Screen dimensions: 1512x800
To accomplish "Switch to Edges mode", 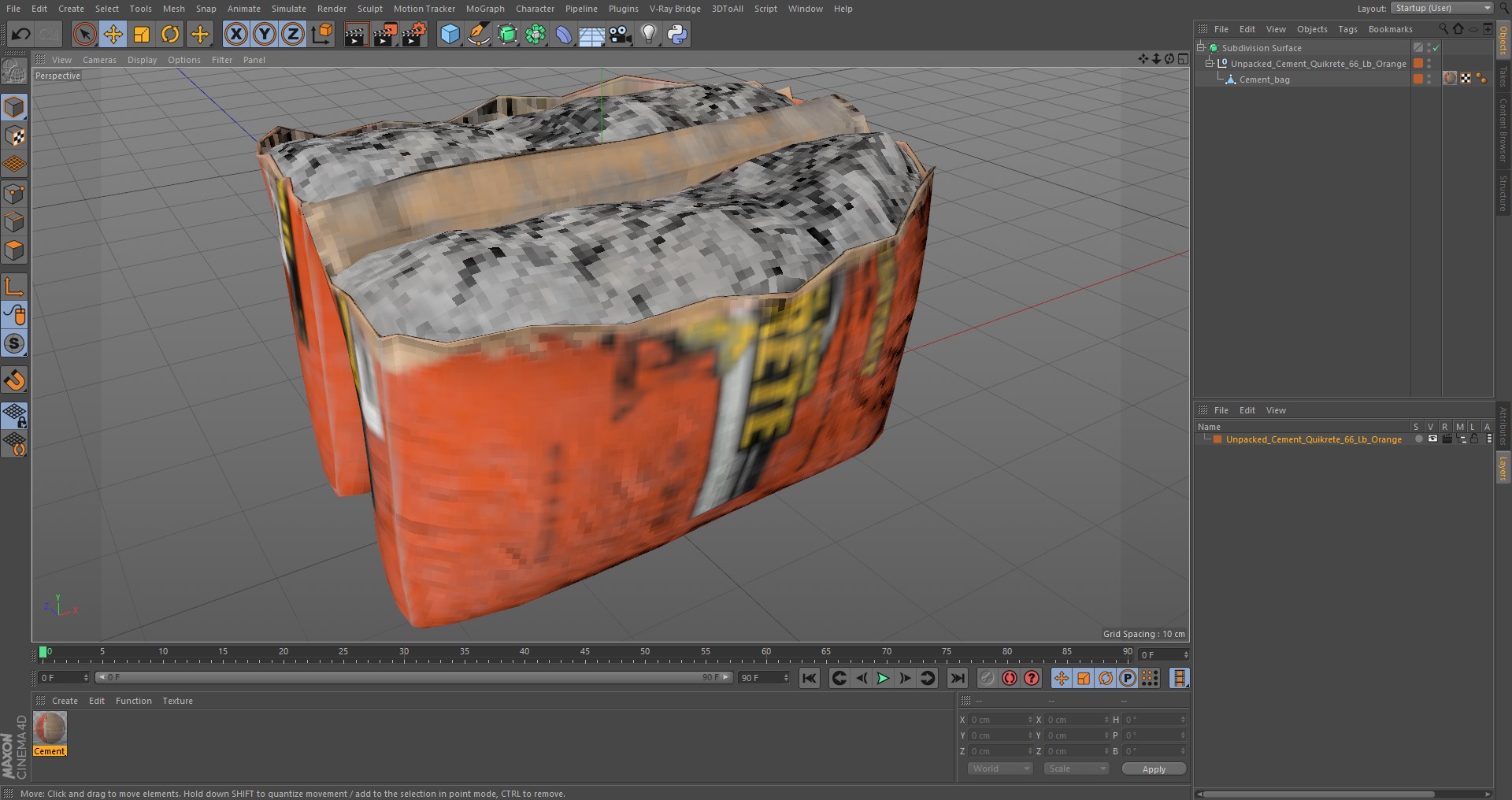I will click(x=14, y=222).
